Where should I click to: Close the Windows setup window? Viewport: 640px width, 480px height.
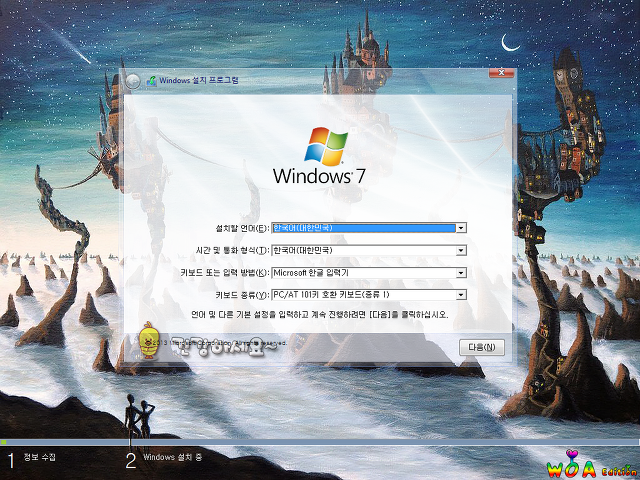(x=501, y=73)
